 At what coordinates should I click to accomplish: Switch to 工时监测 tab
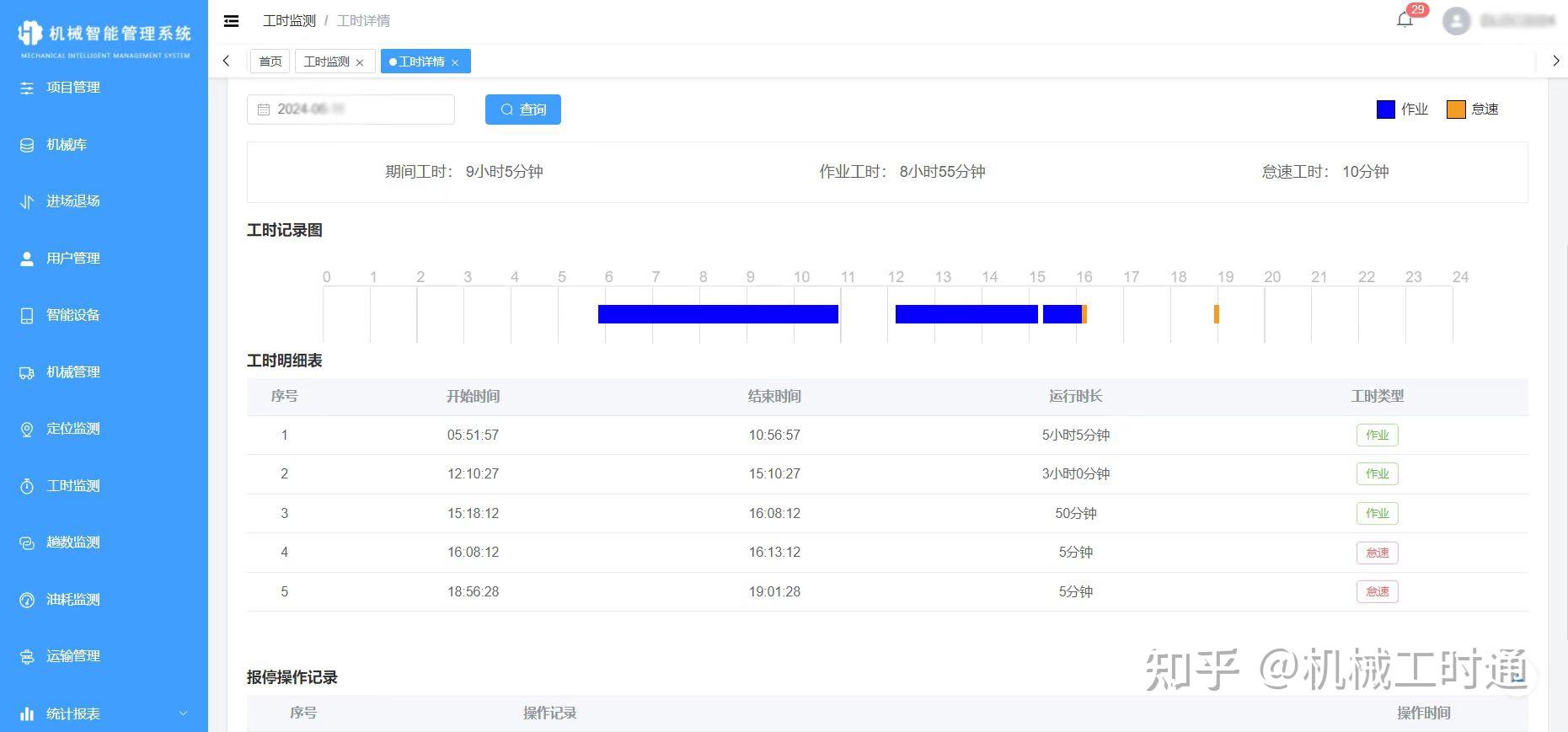tap(326, 61)
